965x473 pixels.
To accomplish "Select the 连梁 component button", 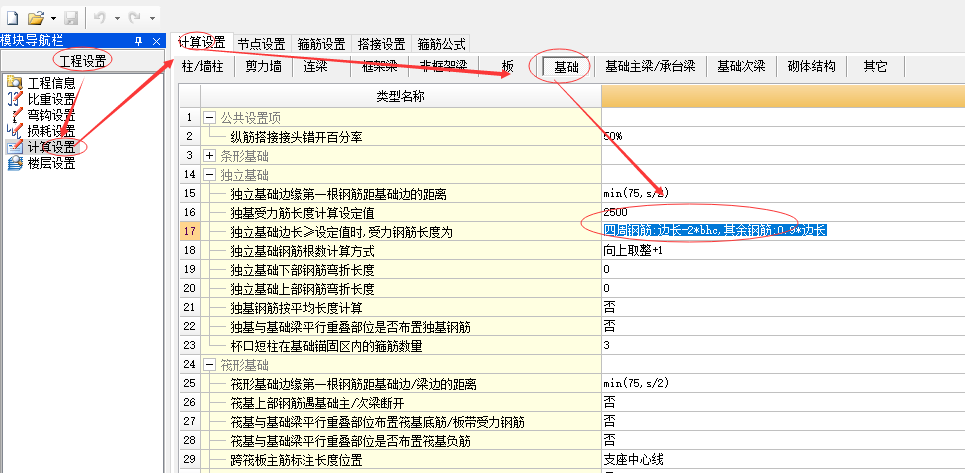I will [x=315, y=66].
